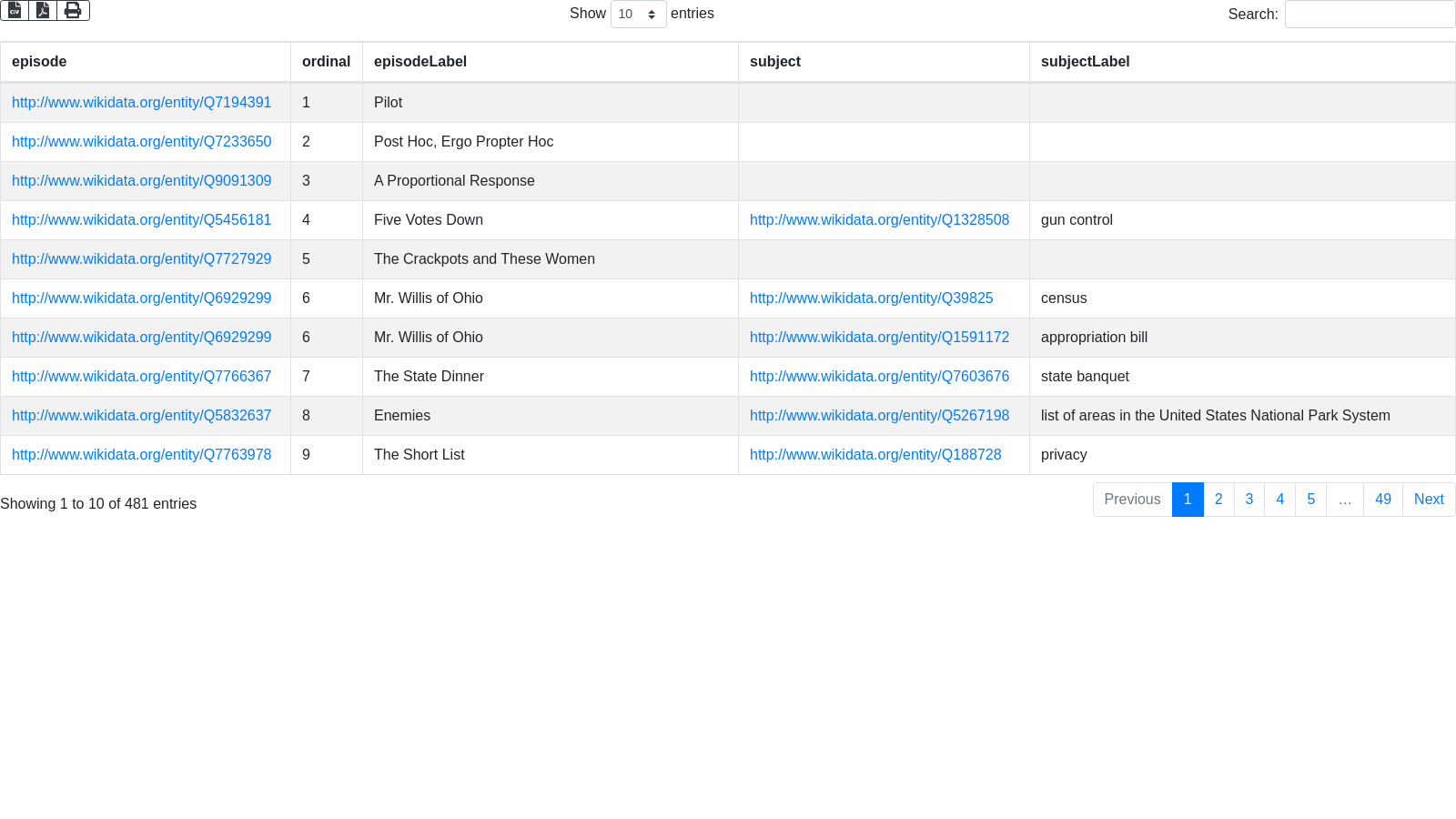
Task: Export the table as PDF
Action: point(43,10)
